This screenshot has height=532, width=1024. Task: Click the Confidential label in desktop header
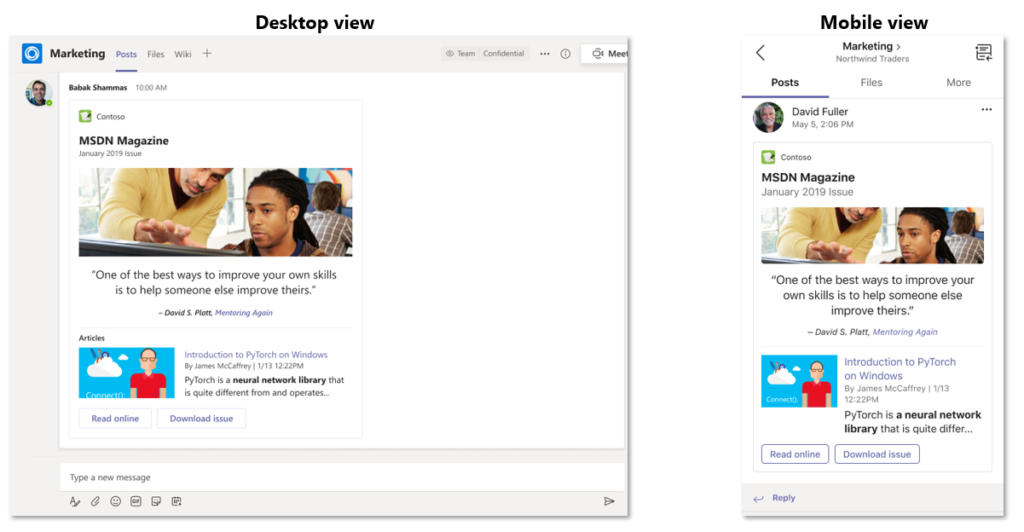(x=504, y=54)
